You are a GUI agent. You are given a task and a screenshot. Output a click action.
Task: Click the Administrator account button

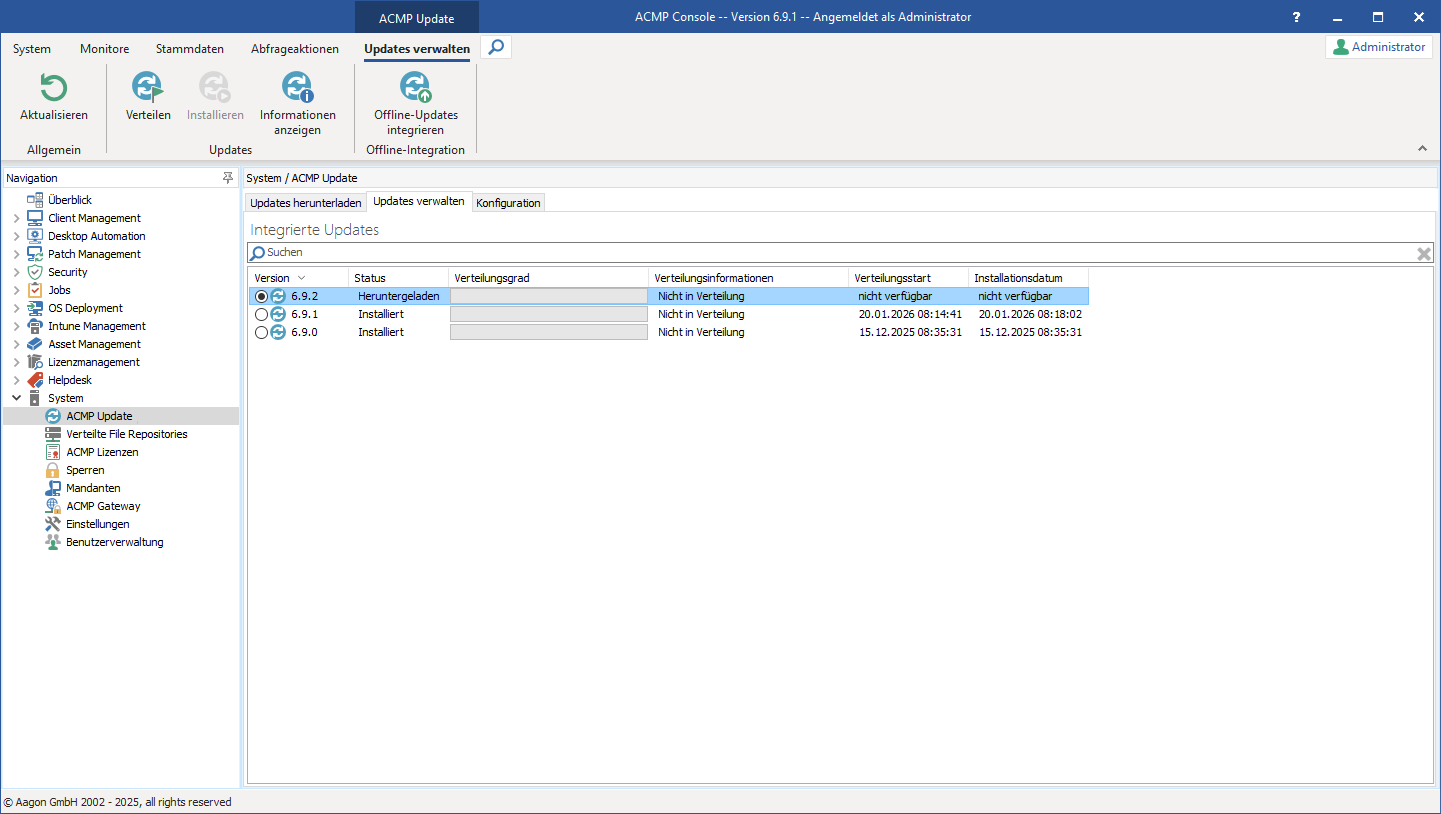(x=1379, y=46)
